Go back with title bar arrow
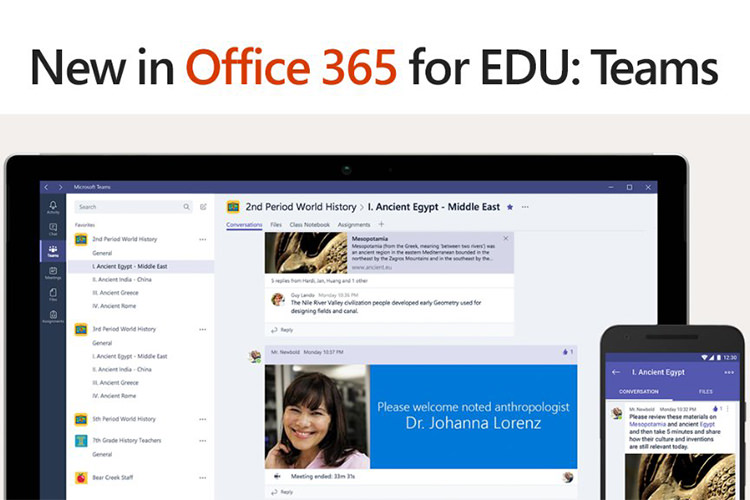750x500 pixels. [x=46, y=187]
